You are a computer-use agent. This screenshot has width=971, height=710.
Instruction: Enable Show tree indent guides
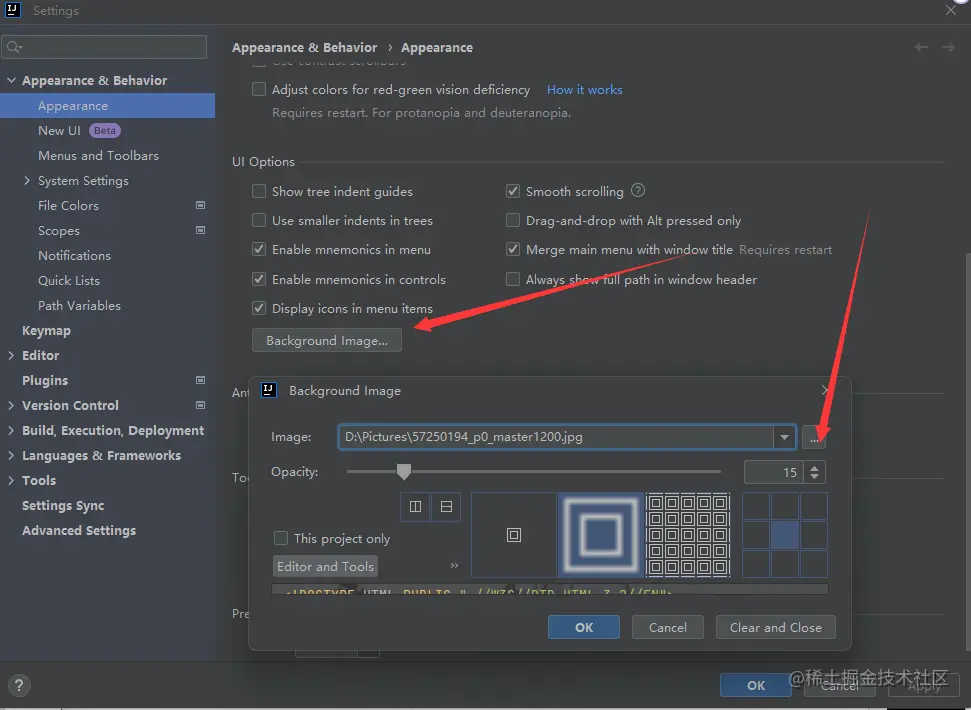point(259,191)
